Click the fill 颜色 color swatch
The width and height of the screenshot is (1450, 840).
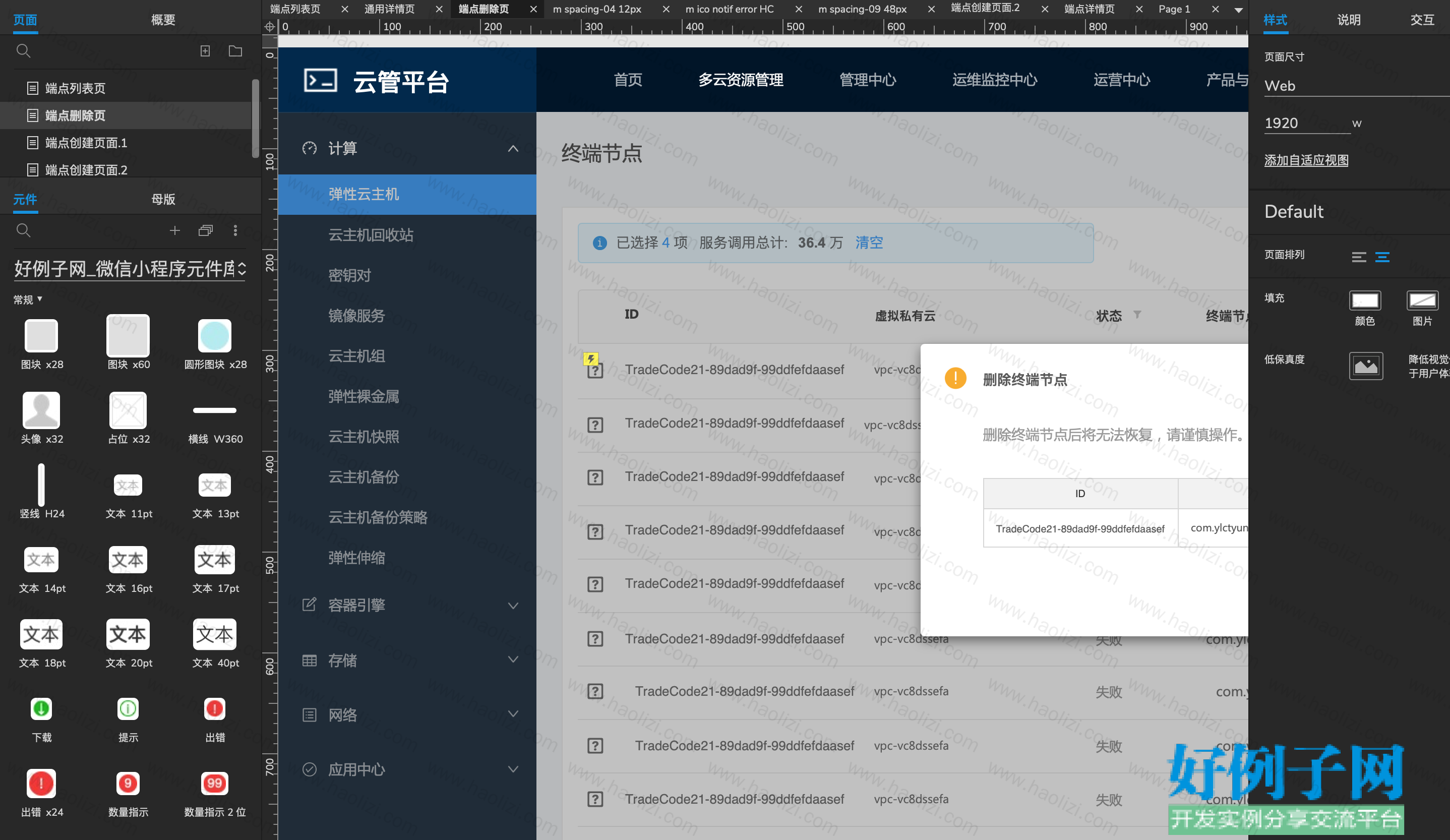coord(1365,301)
